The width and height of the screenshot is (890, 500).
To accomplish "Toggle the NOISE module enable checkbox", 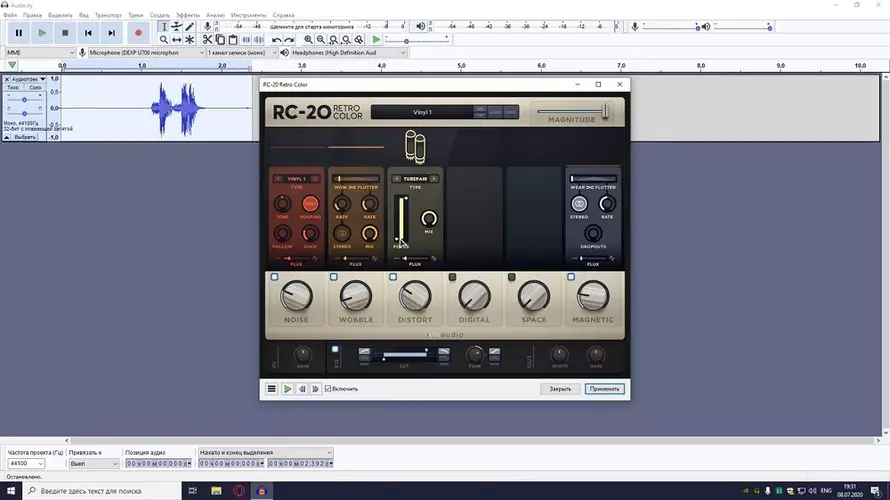I will point(275,277).
